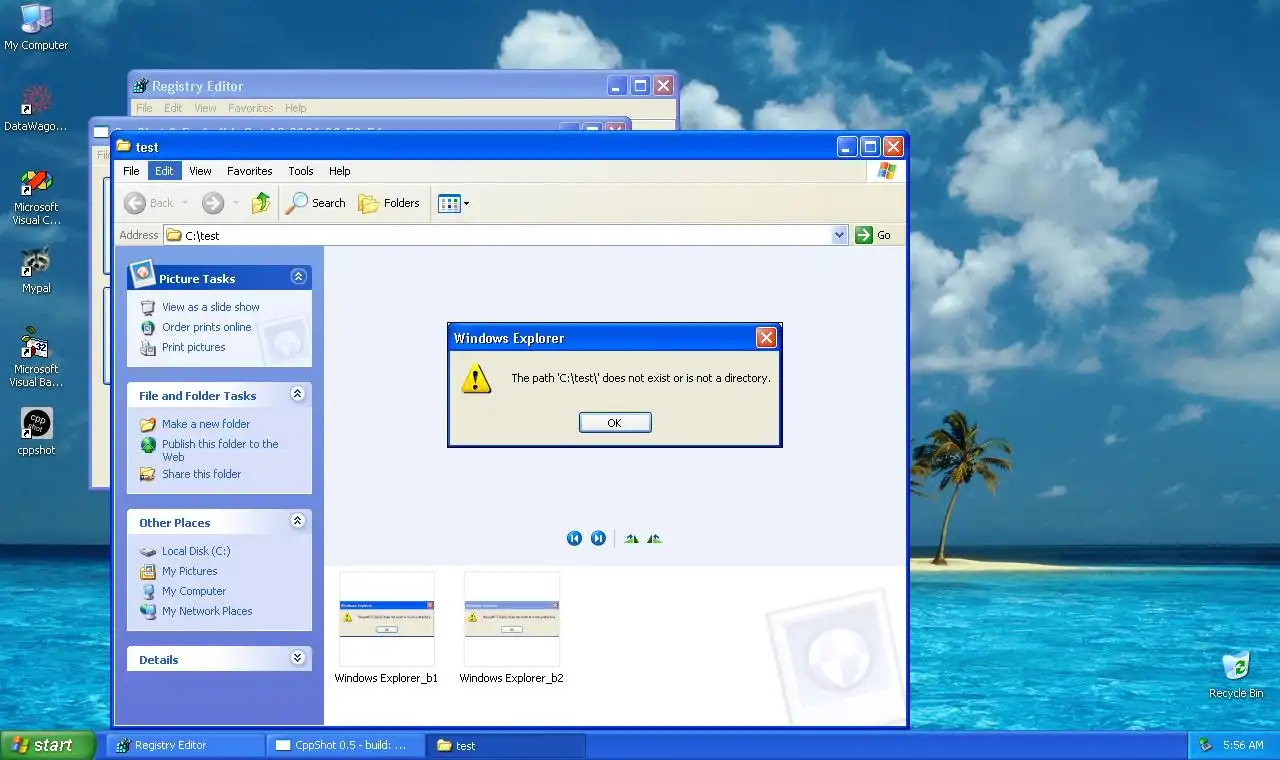Click the system tray icon near clock
This screenshot has height=760, width=1280.
click(x=1205, y=745)
